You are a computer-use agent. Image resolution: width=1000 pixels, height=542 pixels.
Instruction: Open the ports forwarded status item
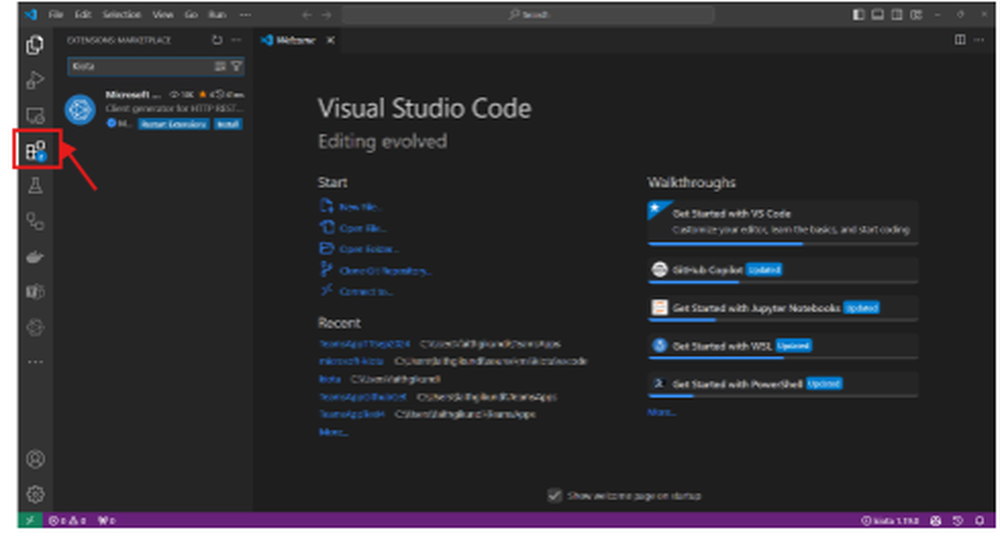[107, 521]
